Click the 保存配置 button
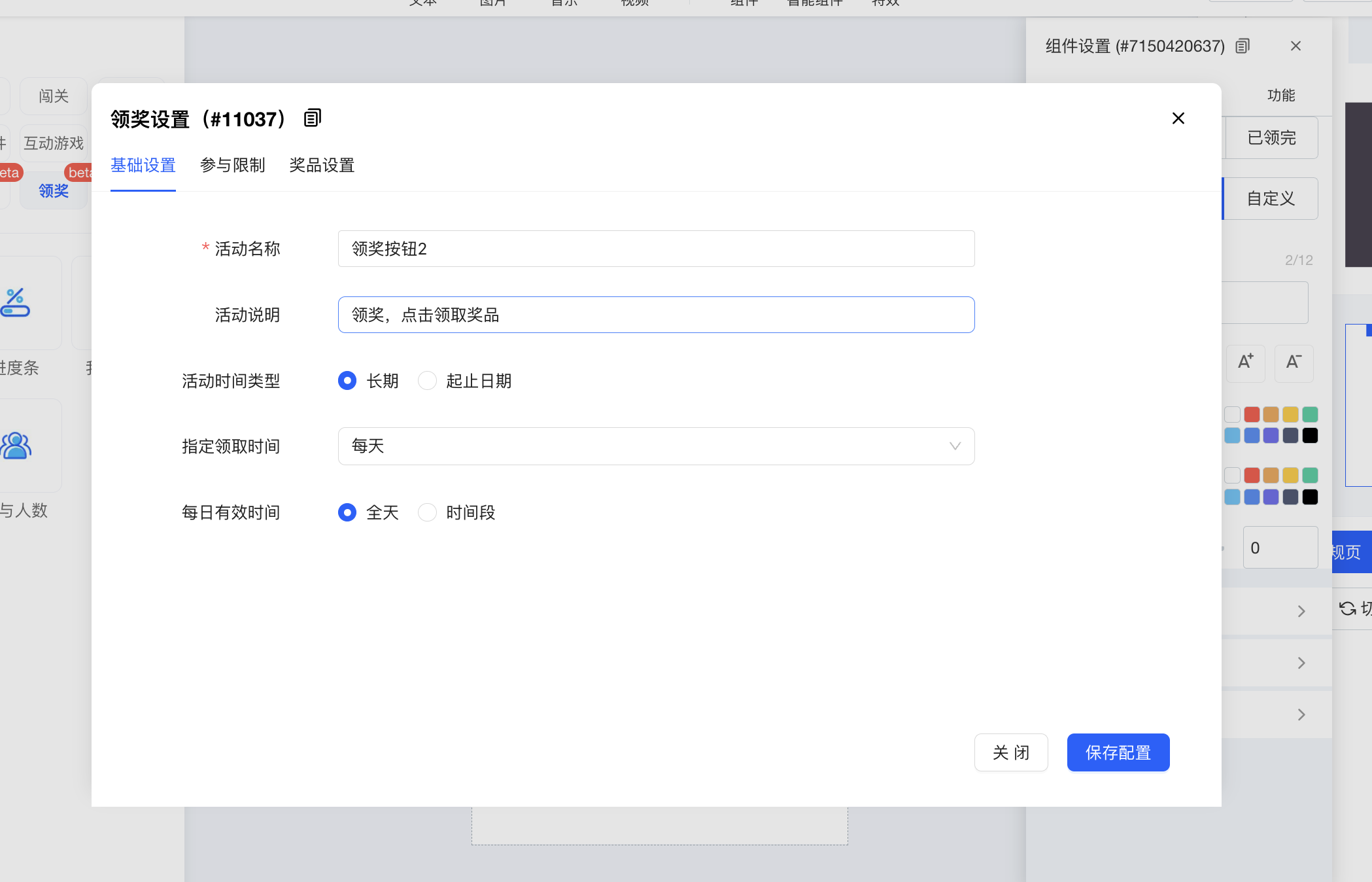 (1118, 752)
